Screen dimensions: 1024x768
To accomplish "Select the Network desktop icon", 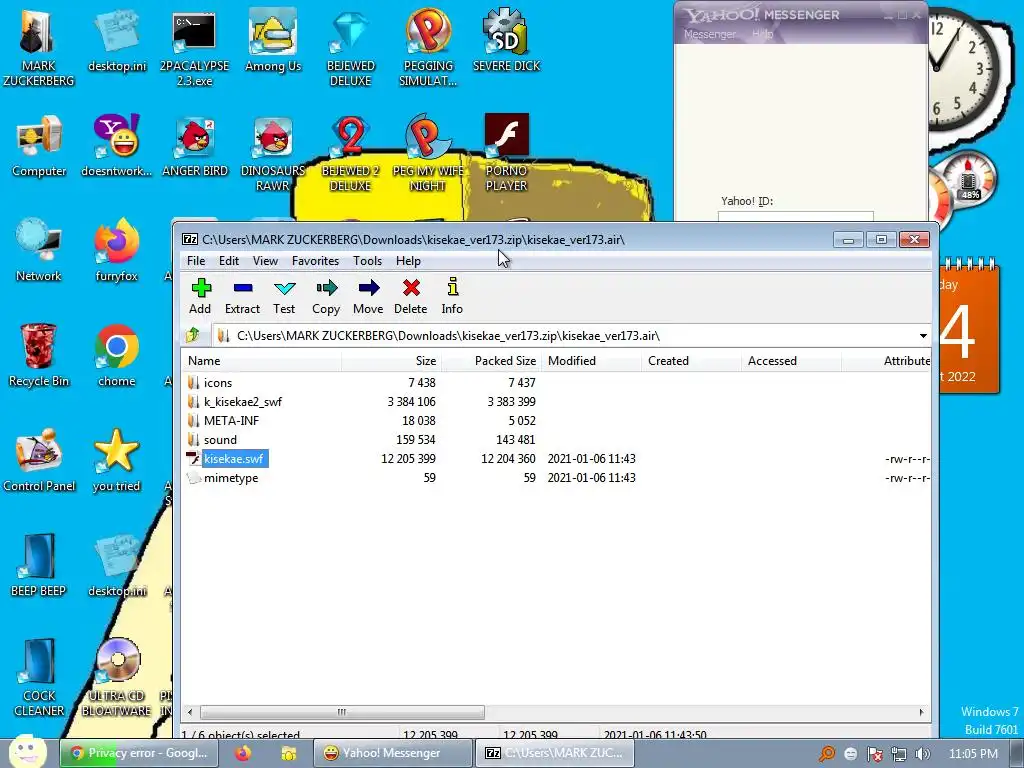I will click(39, 251).
